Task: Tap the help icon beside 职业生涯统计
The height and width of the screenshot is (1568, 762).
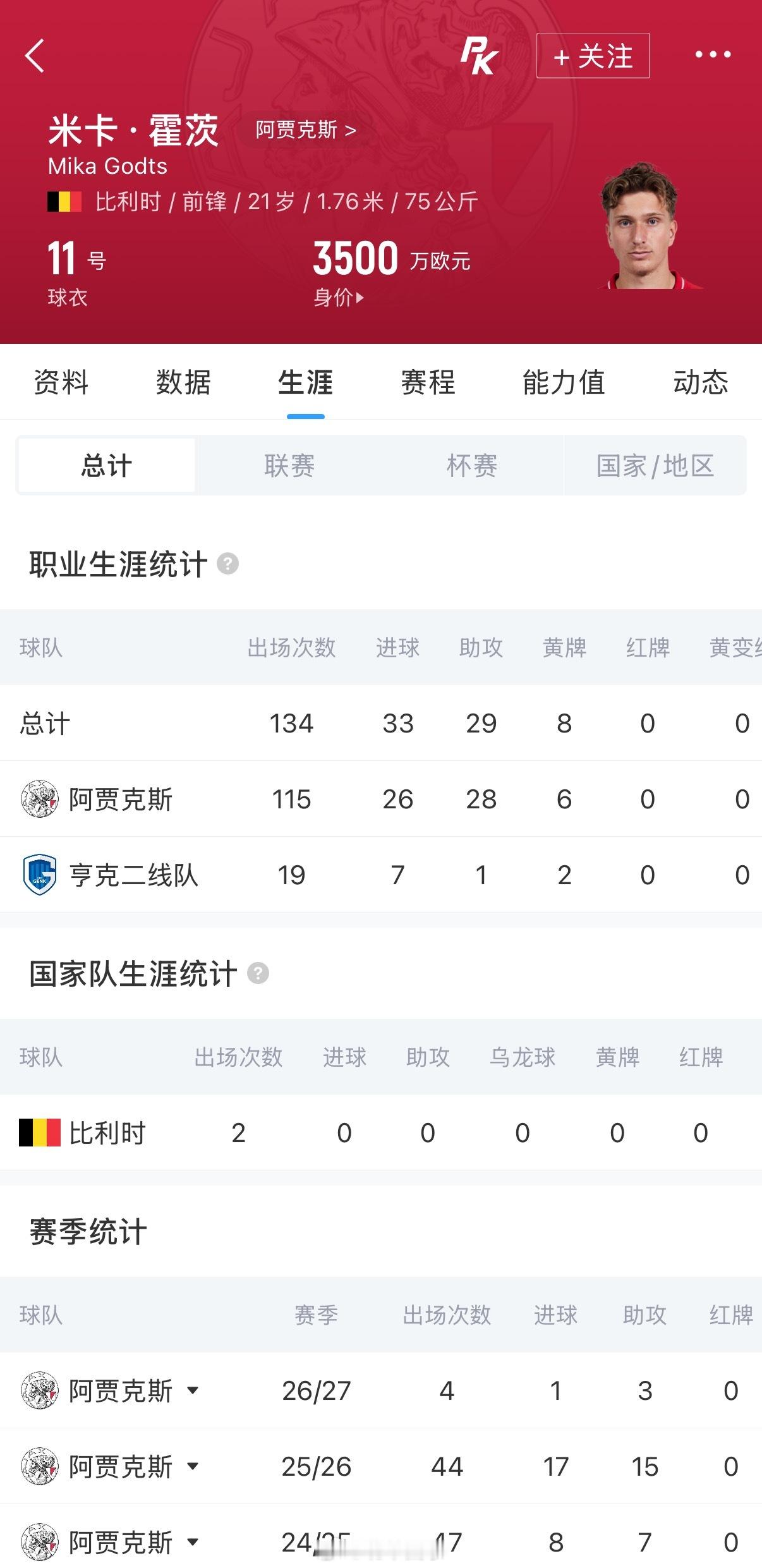Action: pyautogui.click(x=228, y=563)
